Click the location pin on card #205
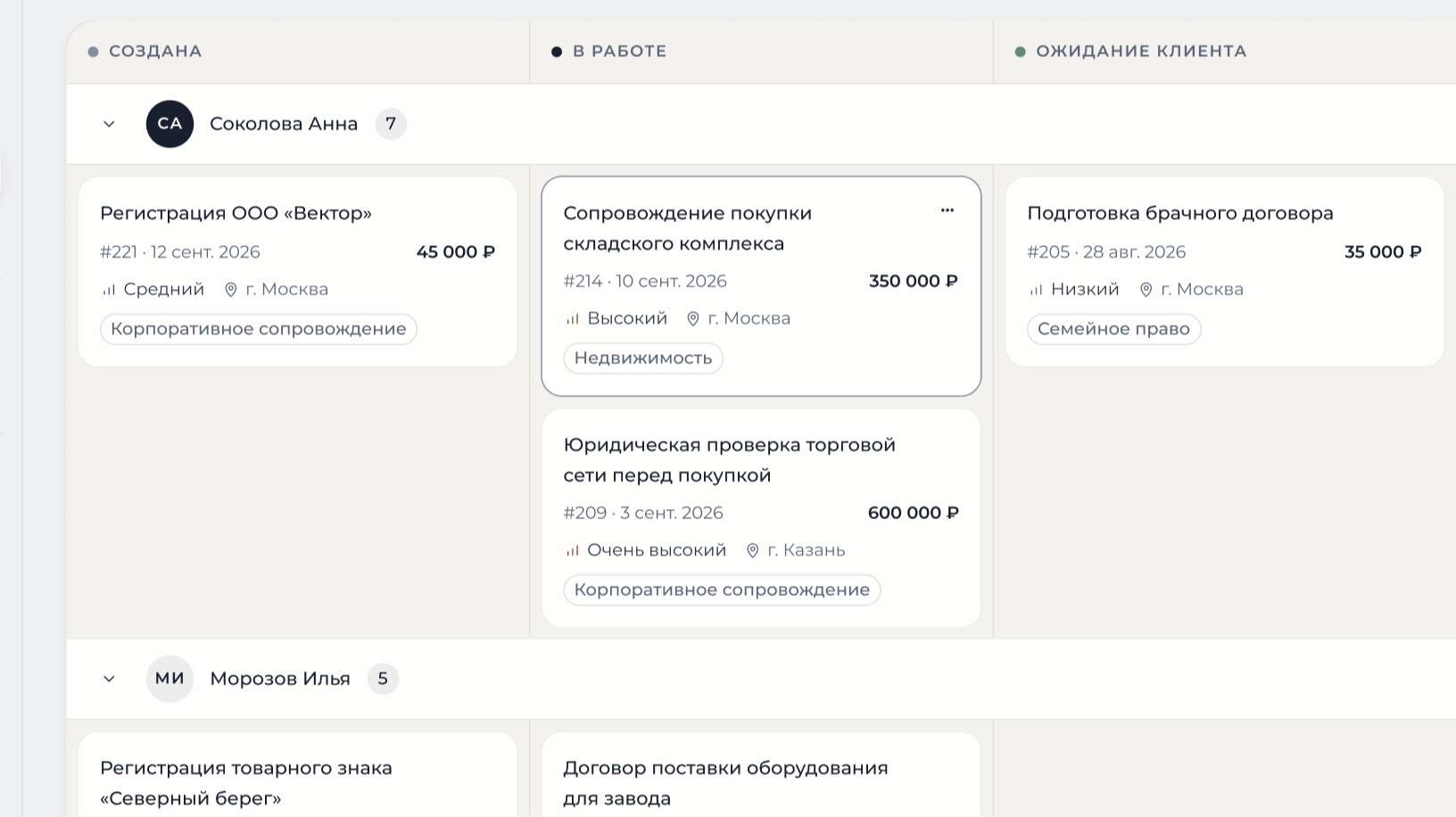 (1146, 290)
